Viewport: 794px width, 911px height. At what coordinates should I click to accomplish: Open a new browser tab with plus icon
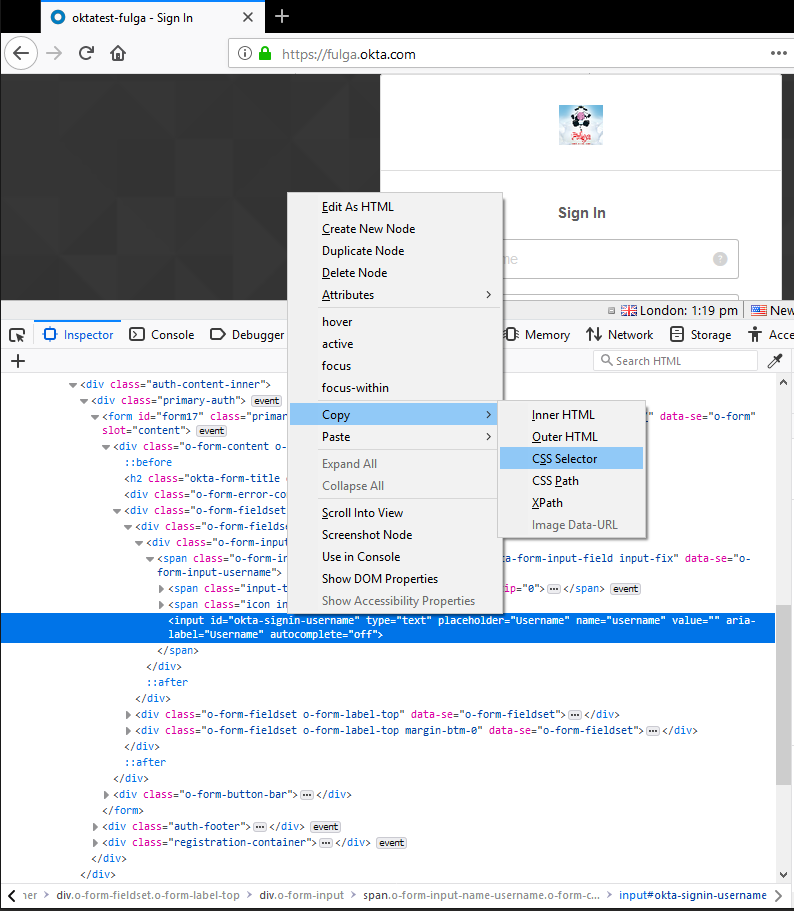pos(282,16)
